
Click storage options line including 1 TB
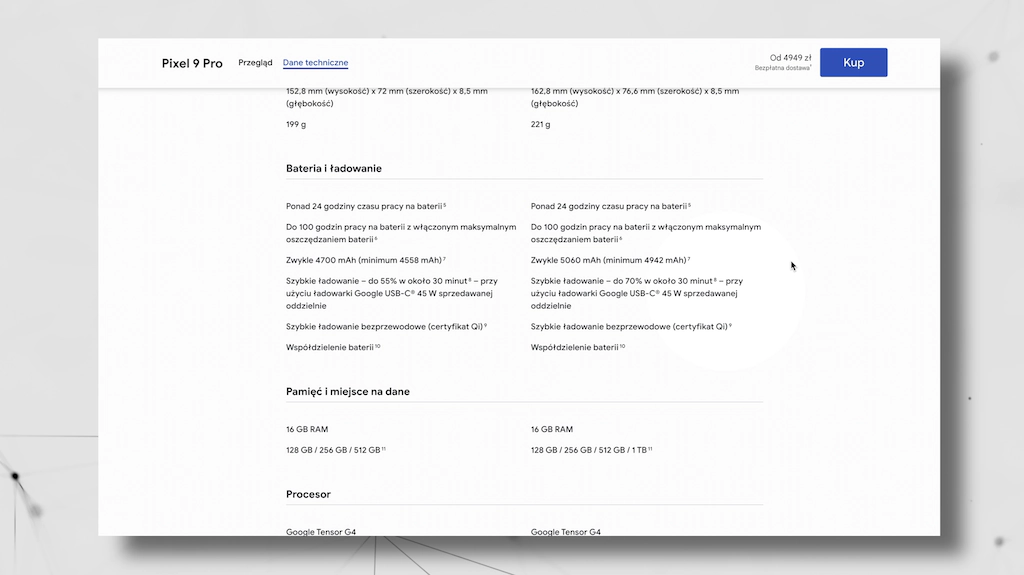pos(592,450)
